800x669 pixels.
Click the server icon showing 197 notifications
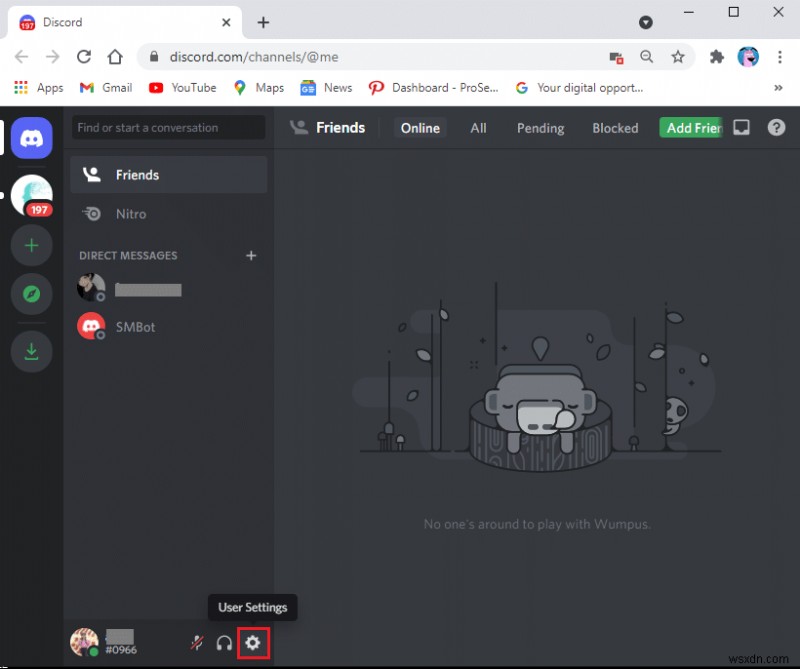pyautogui.click(x=31, y=194)
